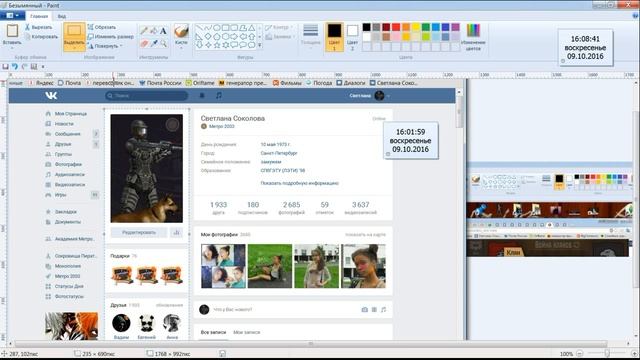Open the Rotate dropdown menu
The width and height of the screenshot is (640, 360).
pyautogui.click(x=105, y=46)
